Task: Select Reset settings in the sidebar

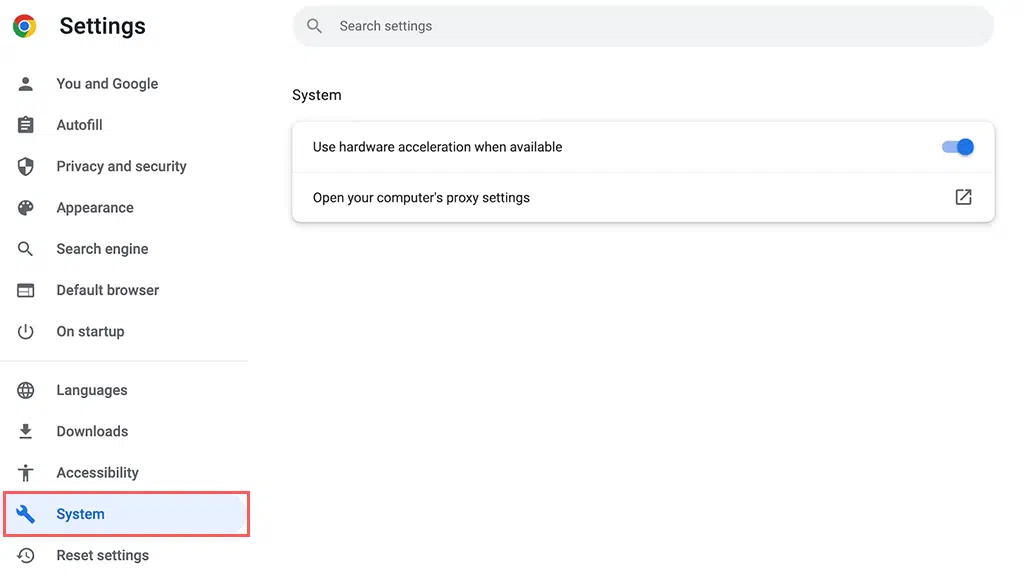Action: point(102,556)
